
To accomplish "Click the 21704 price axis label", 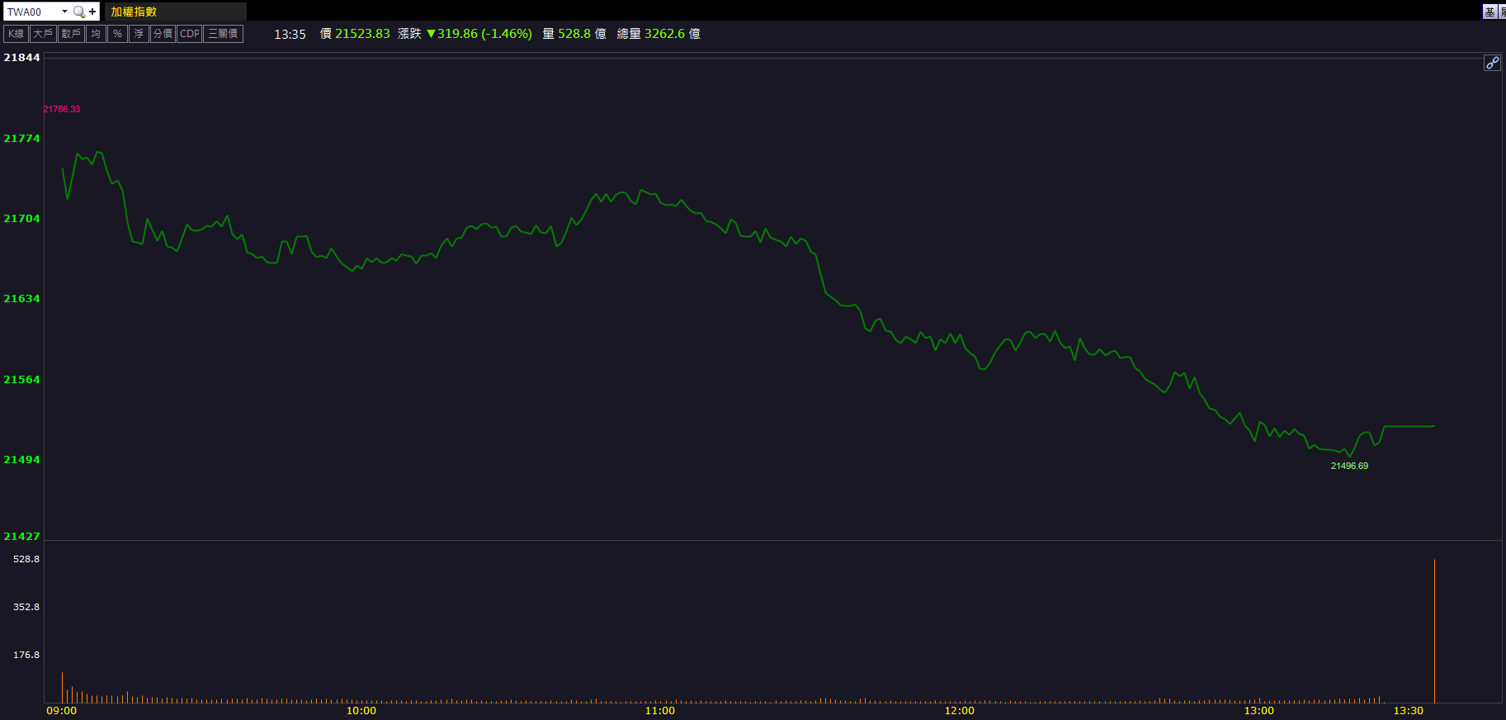I will tap(22, 218).
